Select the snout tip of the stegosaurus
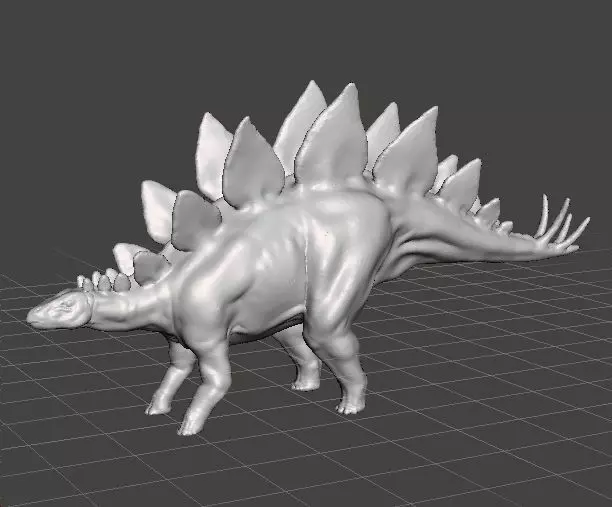This screenshot has height=507, width=612. tap(33, 317)
